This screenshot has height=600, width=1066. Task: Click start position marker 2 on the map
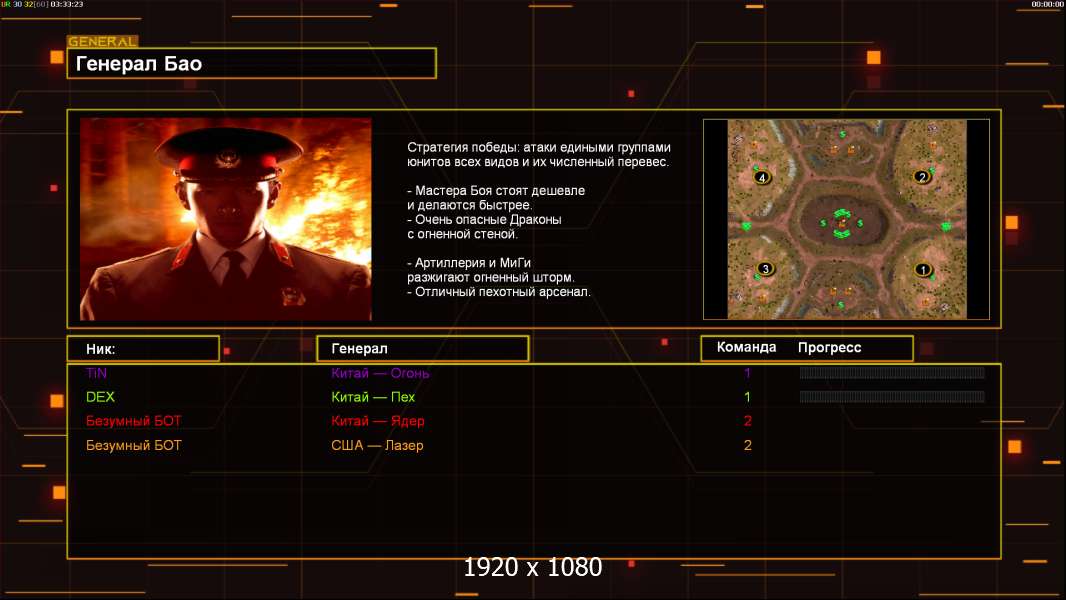coord(922,177)
